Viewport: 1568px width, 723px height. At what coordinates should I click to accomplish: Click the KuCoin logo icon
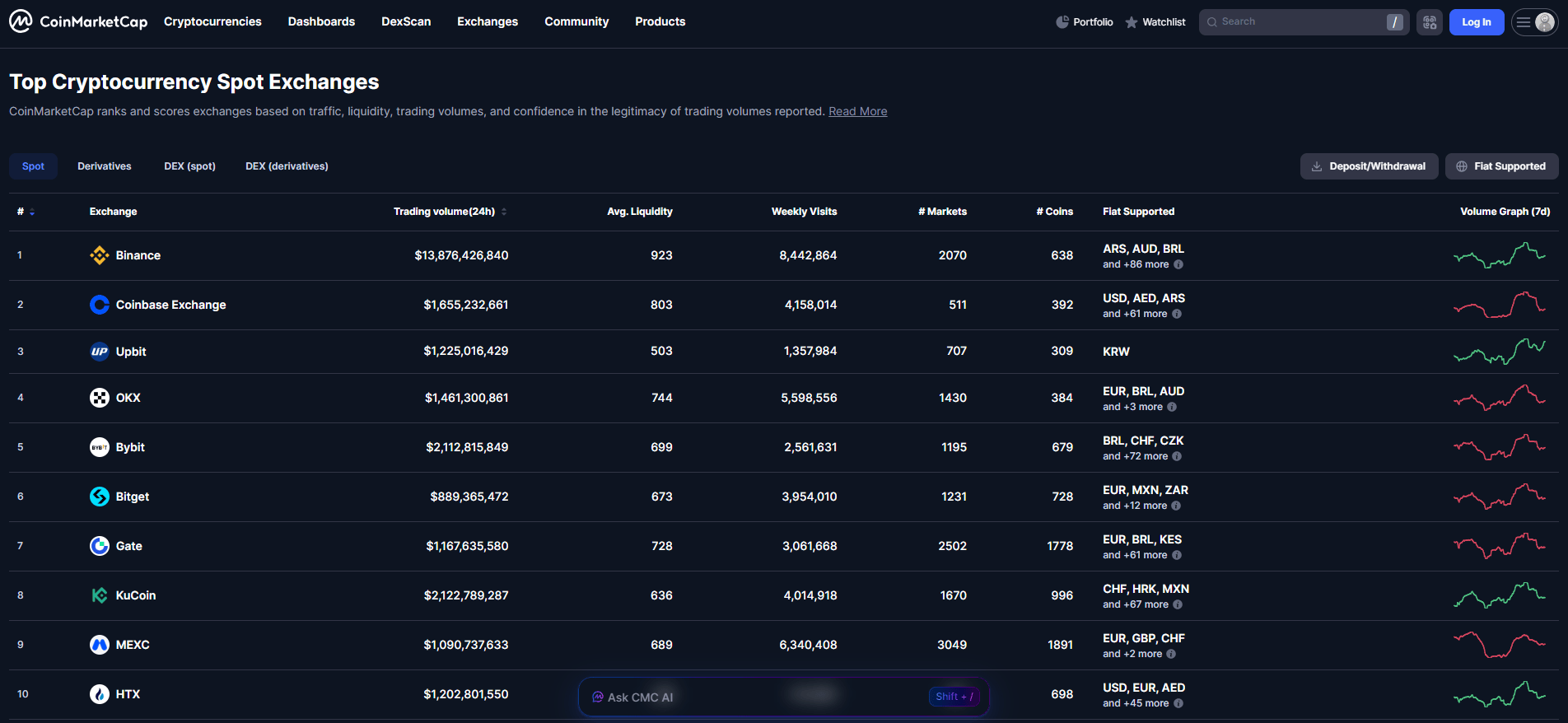(x=100, y=595)
